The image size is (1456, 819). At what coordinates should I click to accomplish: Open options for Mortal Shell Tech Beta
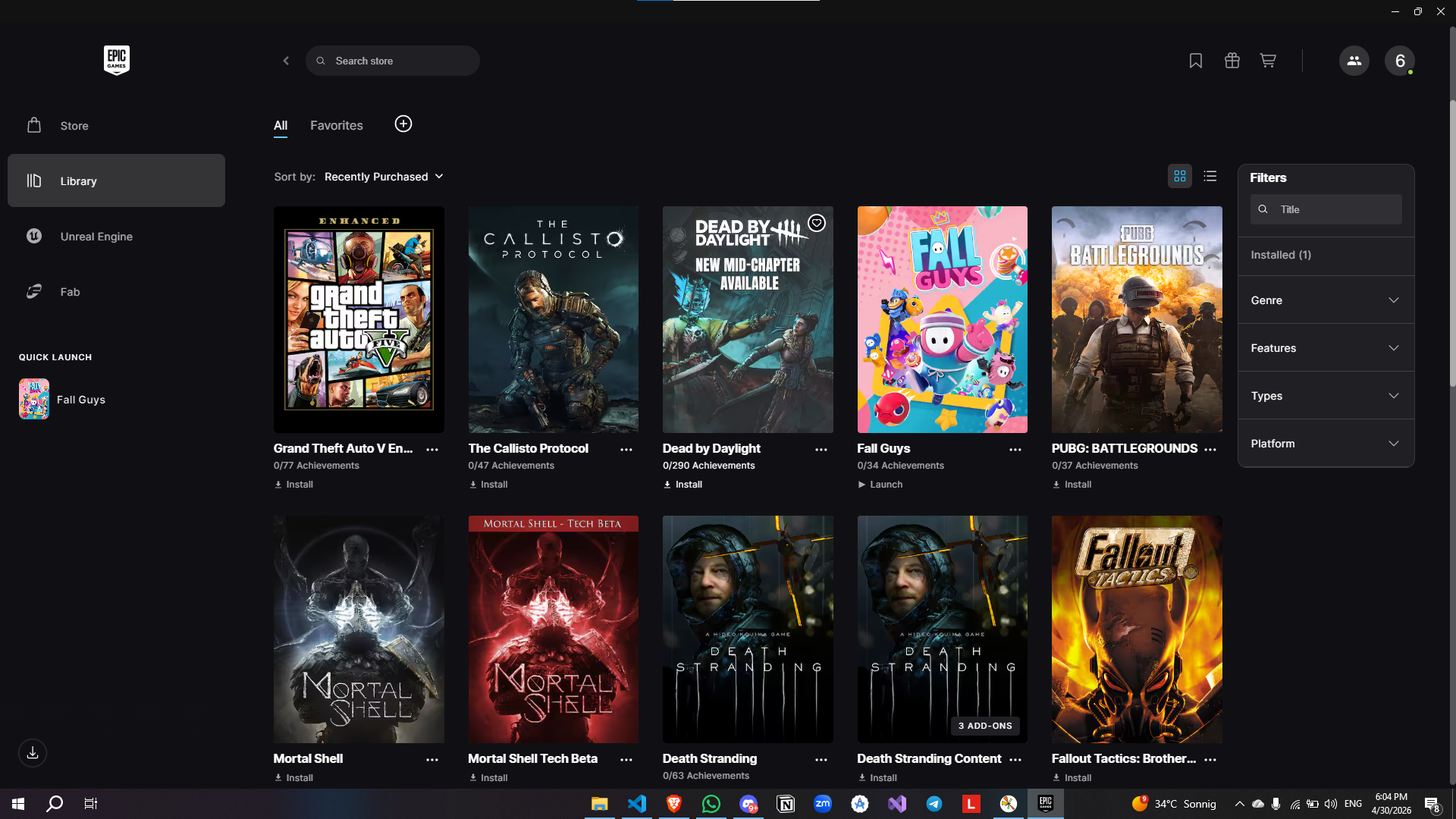[x=626, y=760]
